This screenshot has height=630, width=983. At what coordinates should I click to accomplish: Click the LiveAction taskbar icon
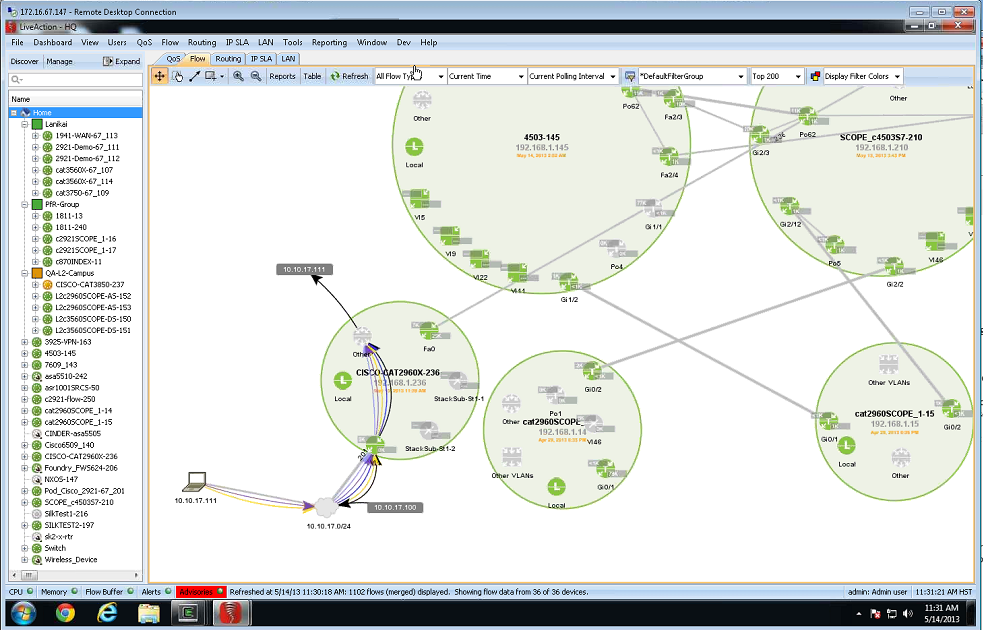tap(231, 613)
